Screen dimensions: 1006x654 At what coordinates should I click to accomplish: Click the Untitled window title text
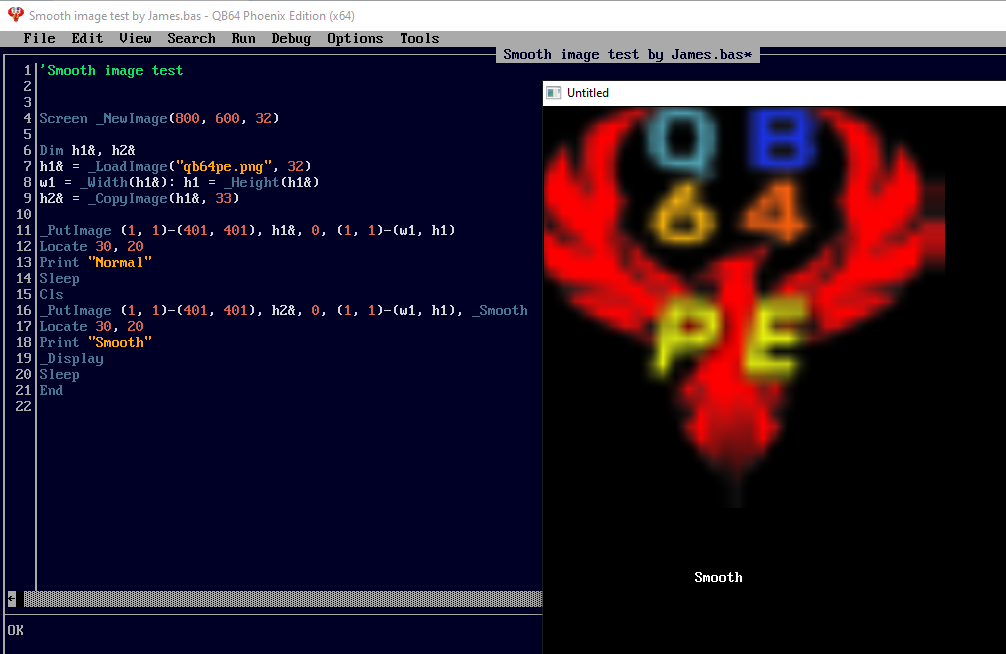[x=588, y=93]
